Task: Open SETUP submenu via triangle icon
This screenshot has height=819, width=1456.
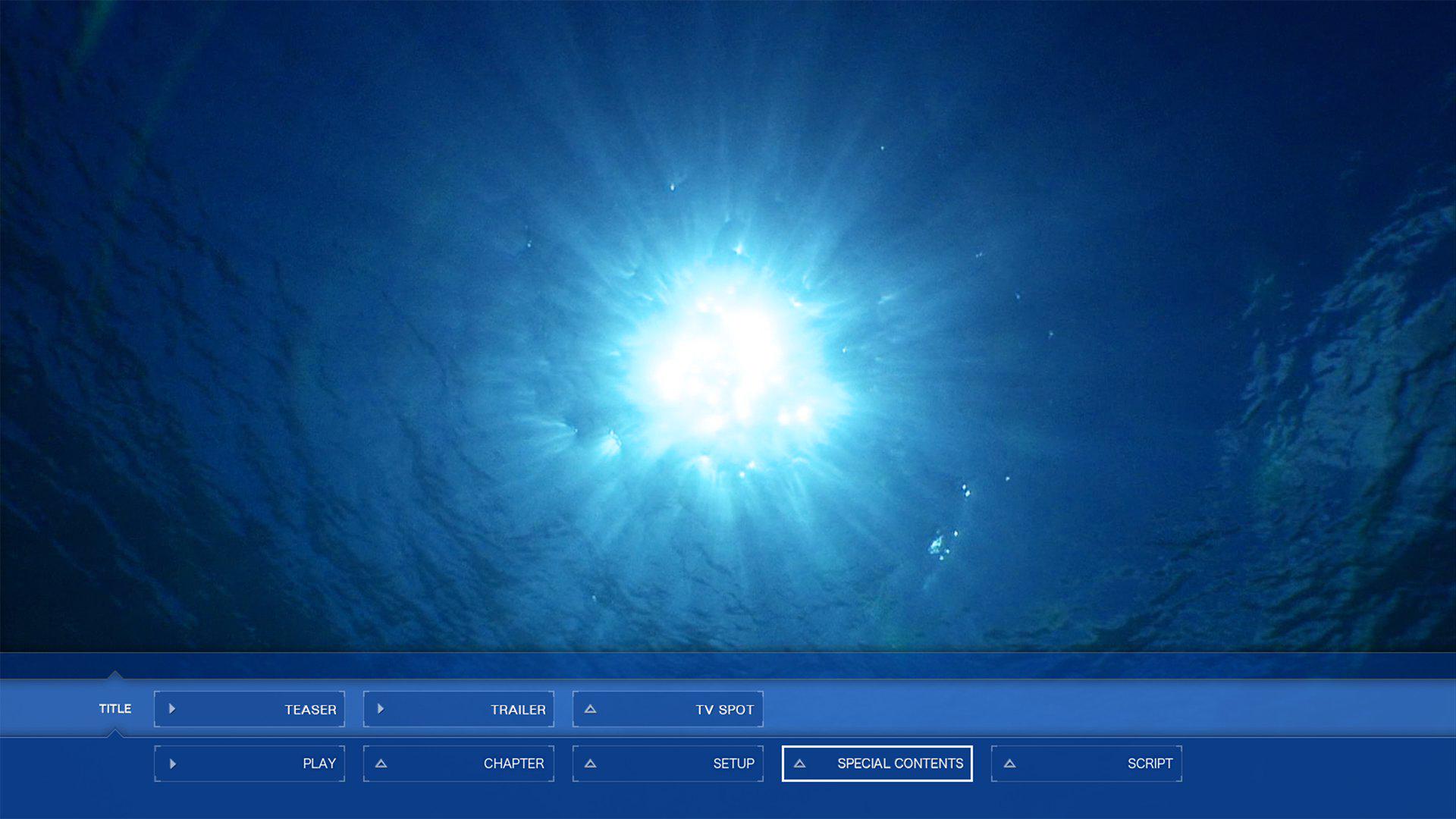Action: [x=590, y=764]
